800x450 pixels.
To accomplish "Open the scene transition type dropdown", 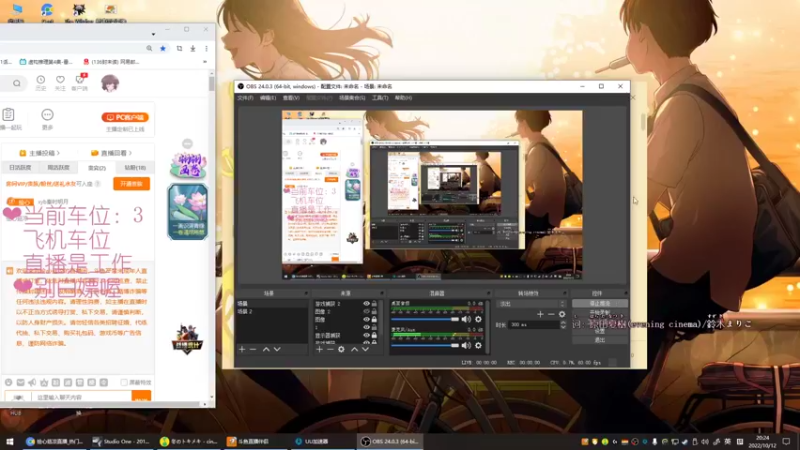I will [x=531, y=304].
